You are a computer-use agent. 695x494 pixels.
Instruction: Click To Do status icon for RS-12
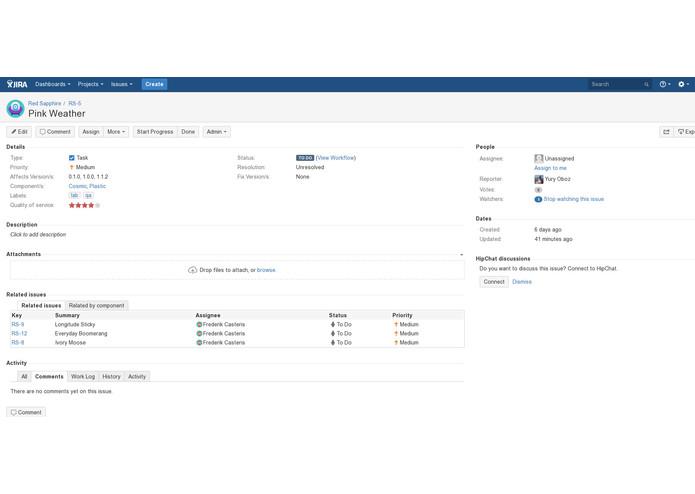[x=332, y=333]
